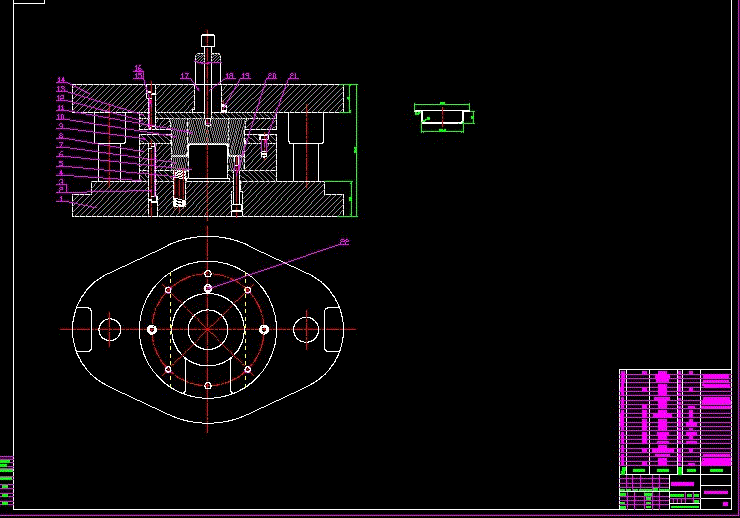Screen dimensions: 740x518
Task: Select part callout number 16
Action: [138, 68]
